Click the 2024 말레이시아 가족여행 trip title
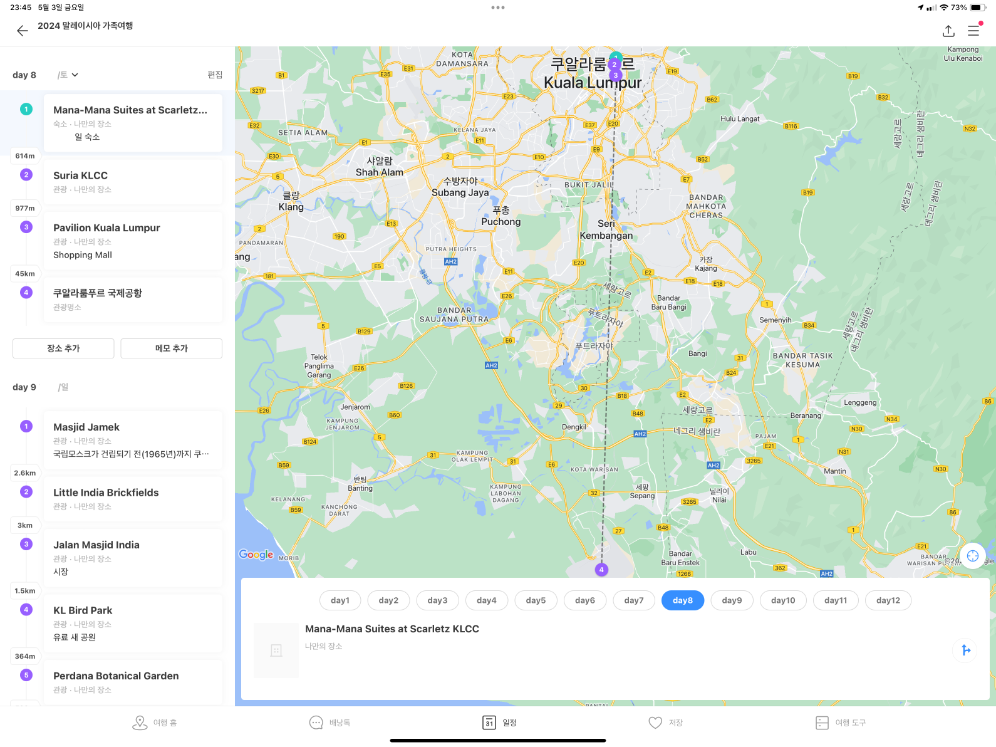This screenshot has width=996, height=747. point(85,26)
